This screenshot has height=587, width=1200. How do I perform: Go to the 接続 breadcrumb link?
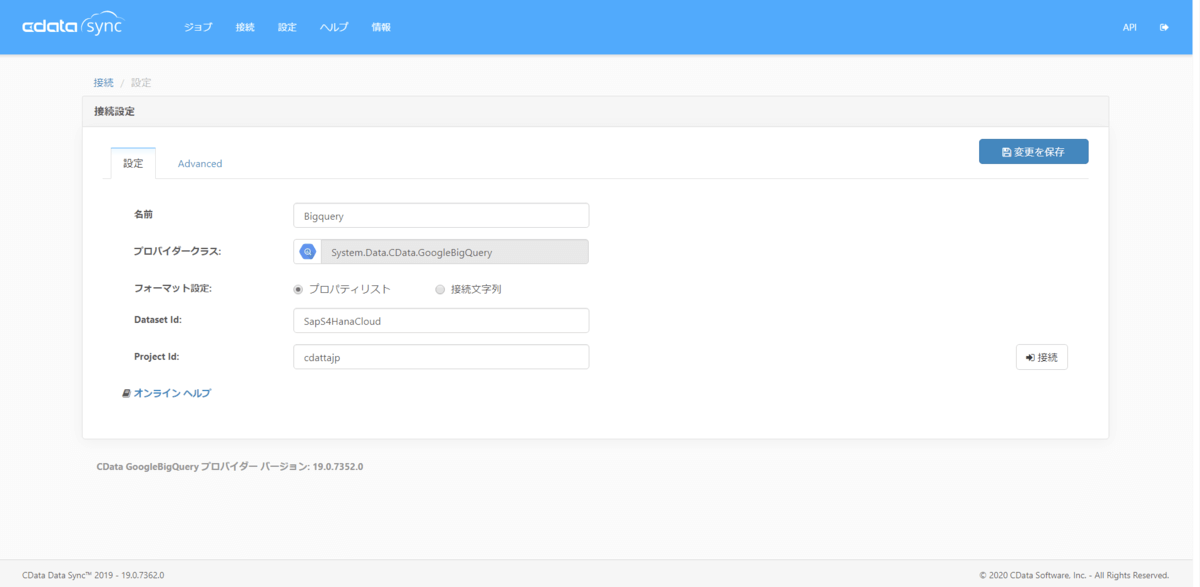tap(104, 82)
